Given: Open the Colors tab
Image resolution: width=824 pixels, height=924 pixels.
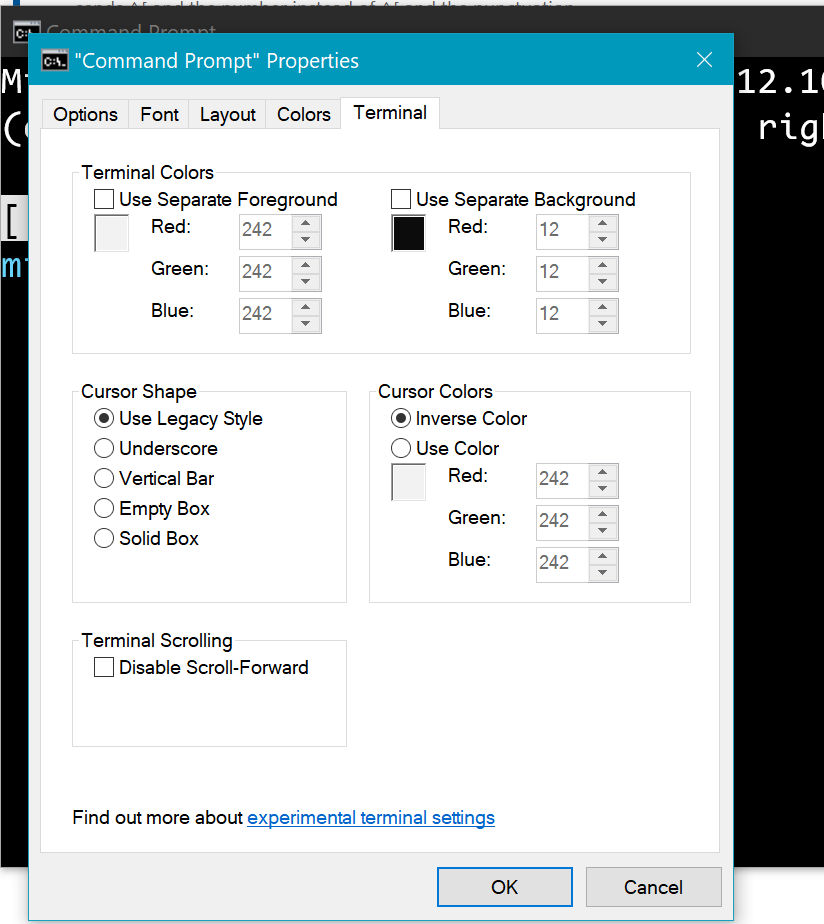Looking at the screenshot, I should [x=304, y=114].
